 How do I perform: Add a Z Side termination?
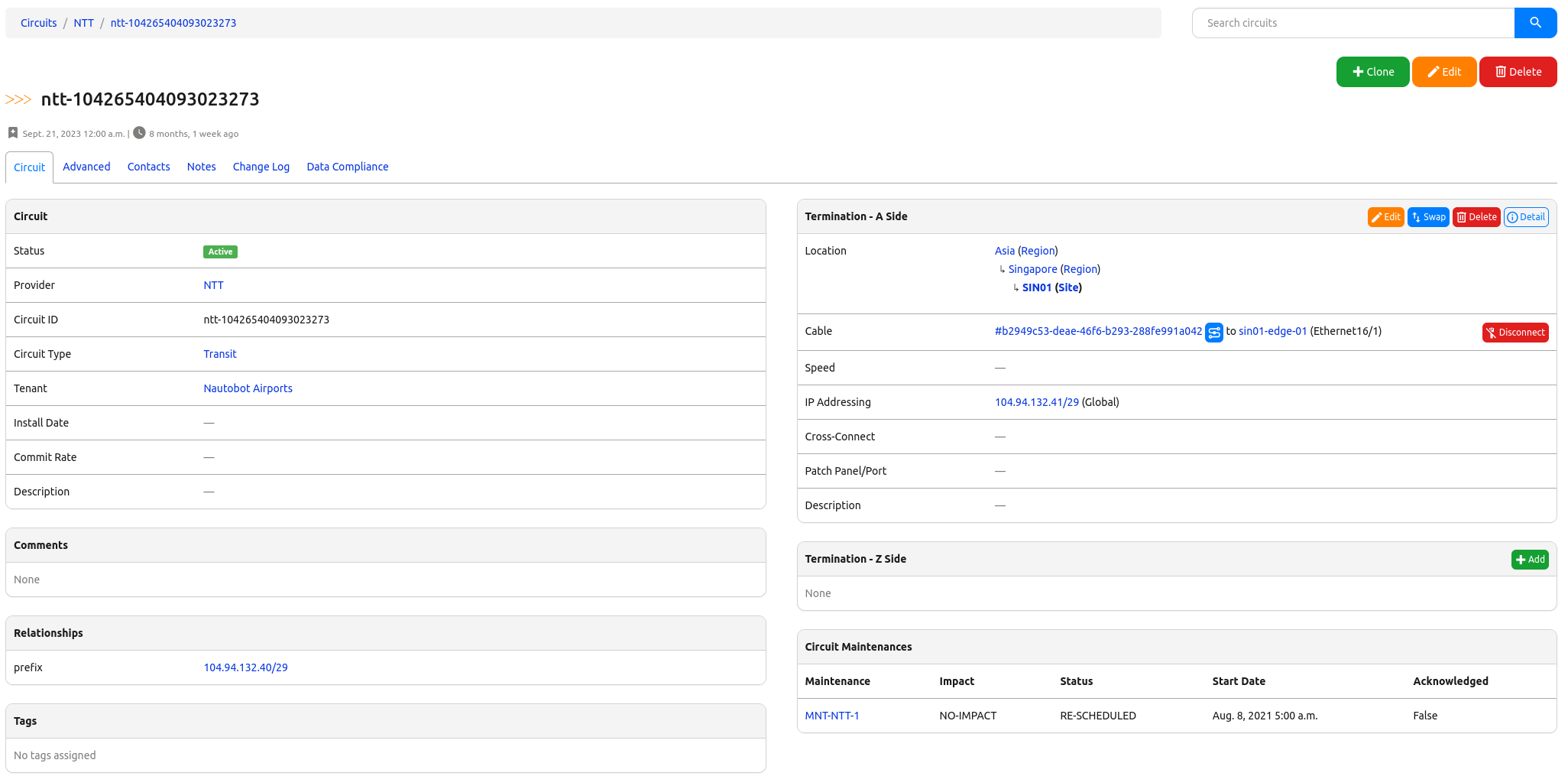pyautogui.click(x=1529, y=560)
